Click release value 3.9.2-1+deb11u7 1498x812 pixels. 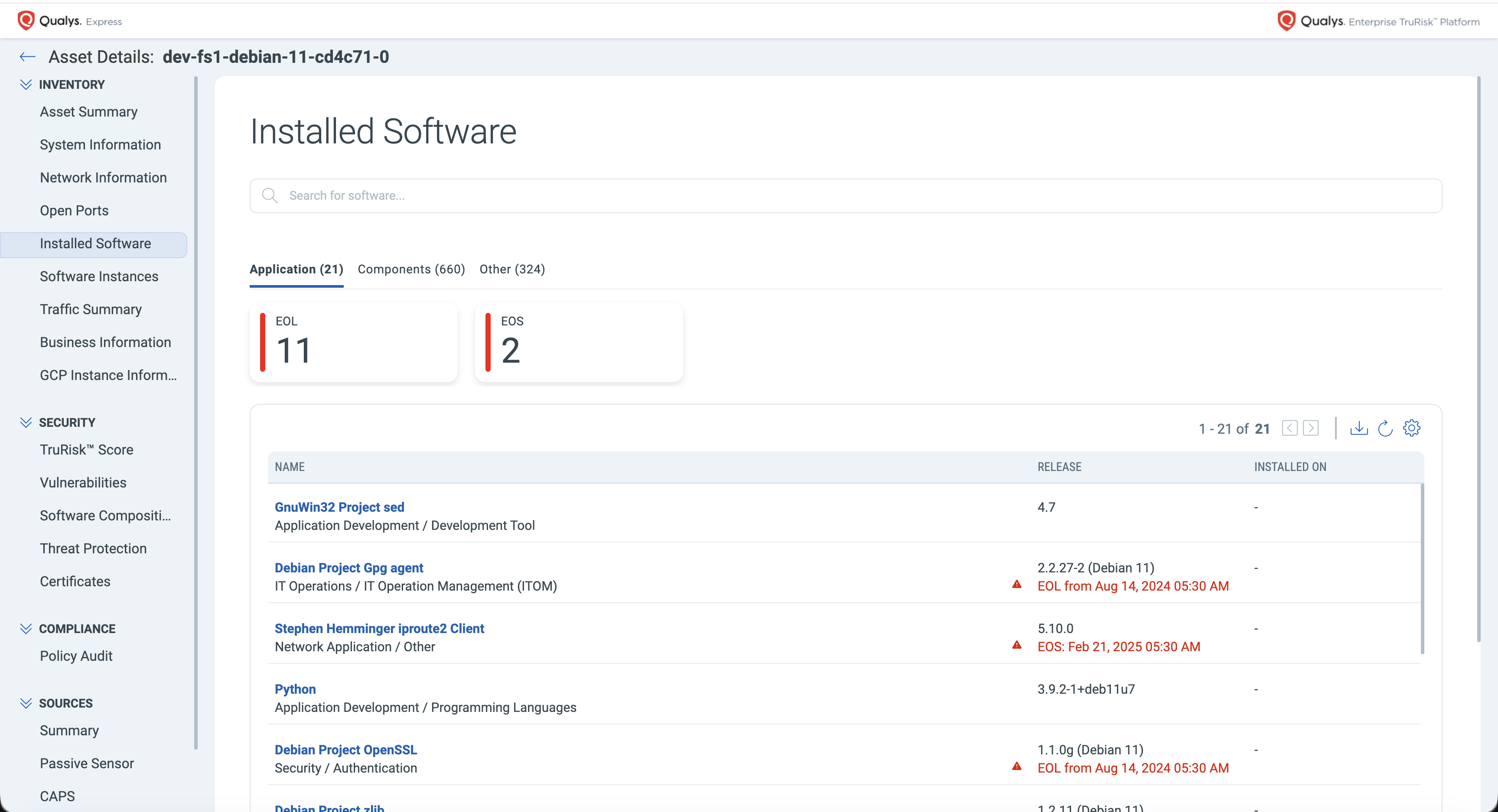coord(1086,689)
